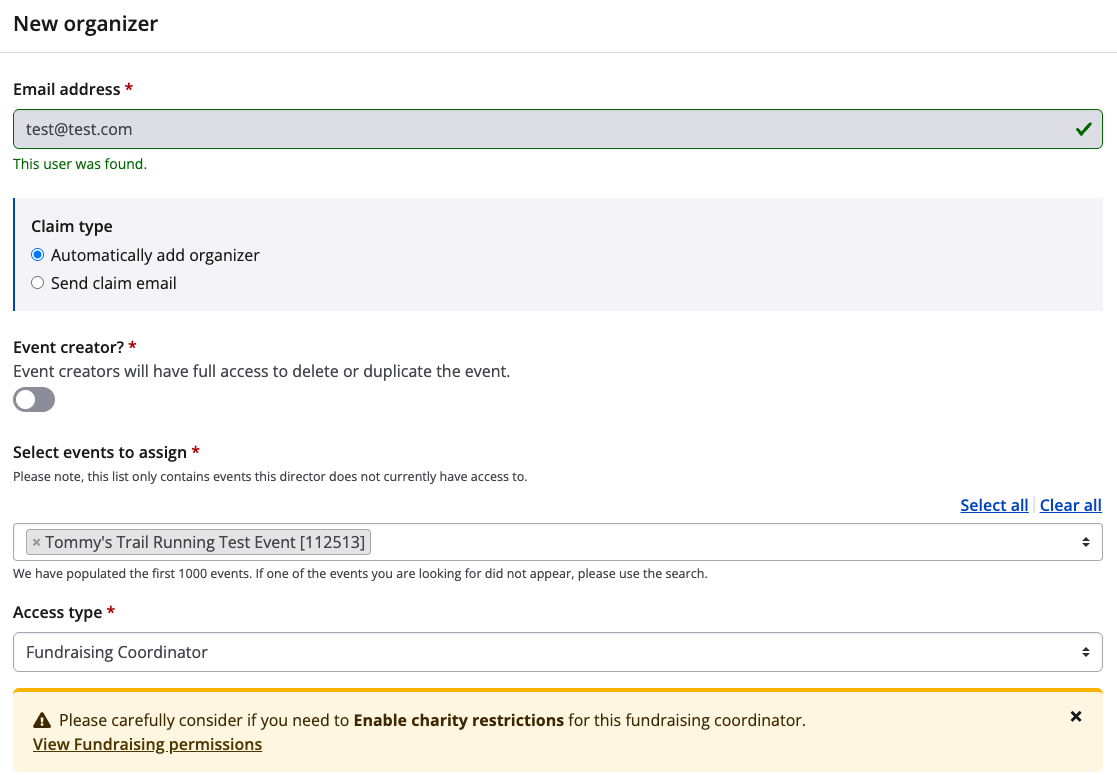Screen dimensions: 1117x775
Task: Click the Select events to assign label
Action: [100, 452]
